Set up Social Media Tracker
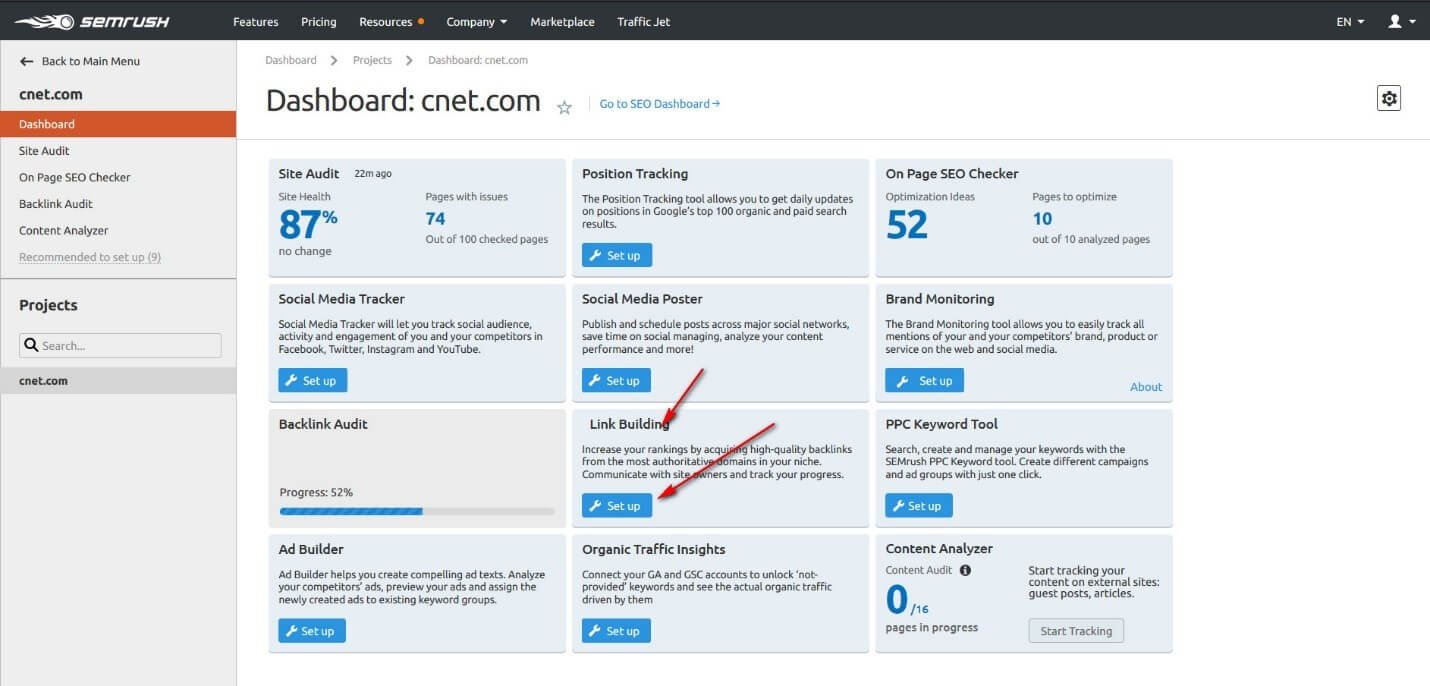 313,381
